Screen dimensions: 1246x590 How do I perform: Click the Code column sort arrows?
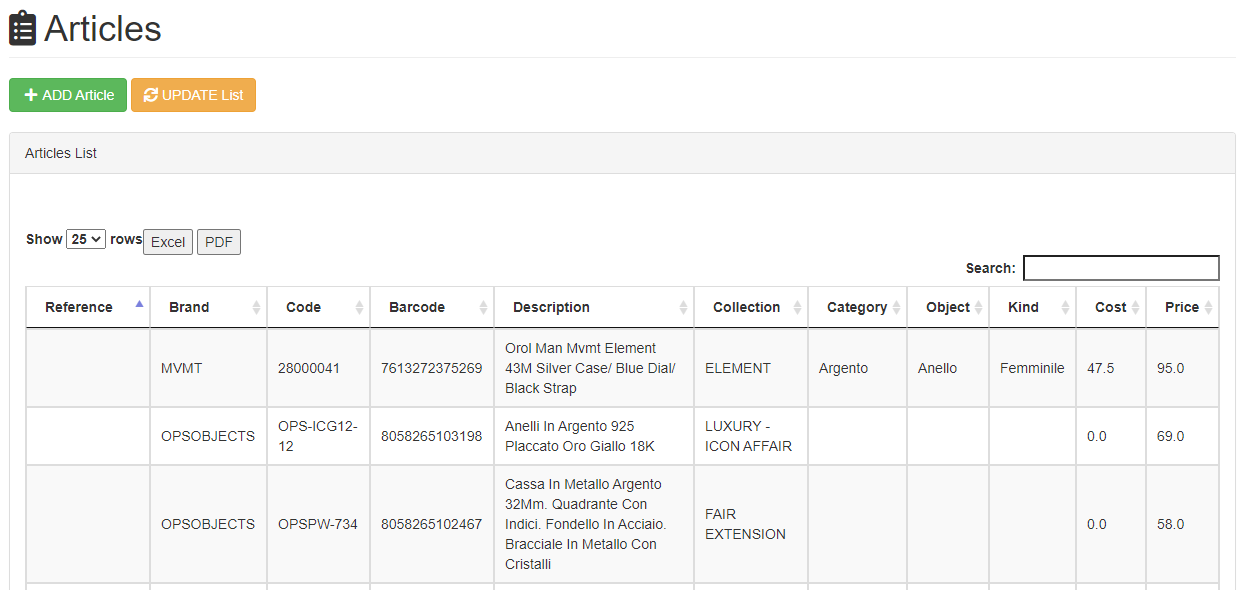point(359,307)
